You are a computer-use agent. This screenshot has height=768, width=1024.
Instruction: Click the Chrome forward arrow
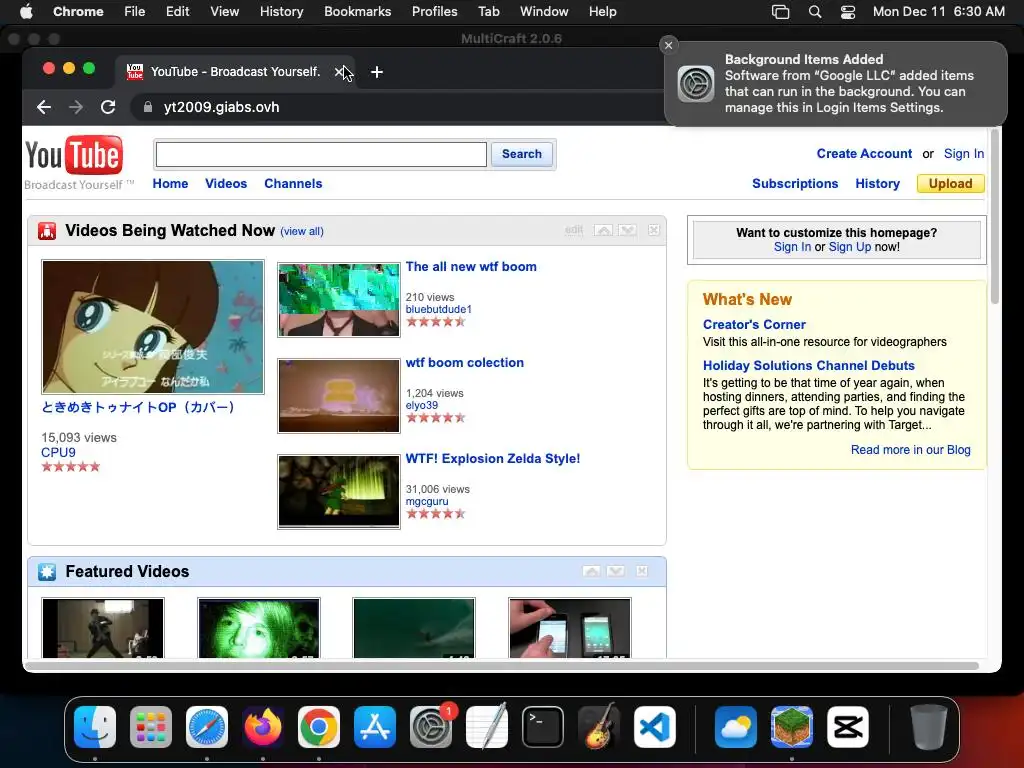click(x=76, y=107)
